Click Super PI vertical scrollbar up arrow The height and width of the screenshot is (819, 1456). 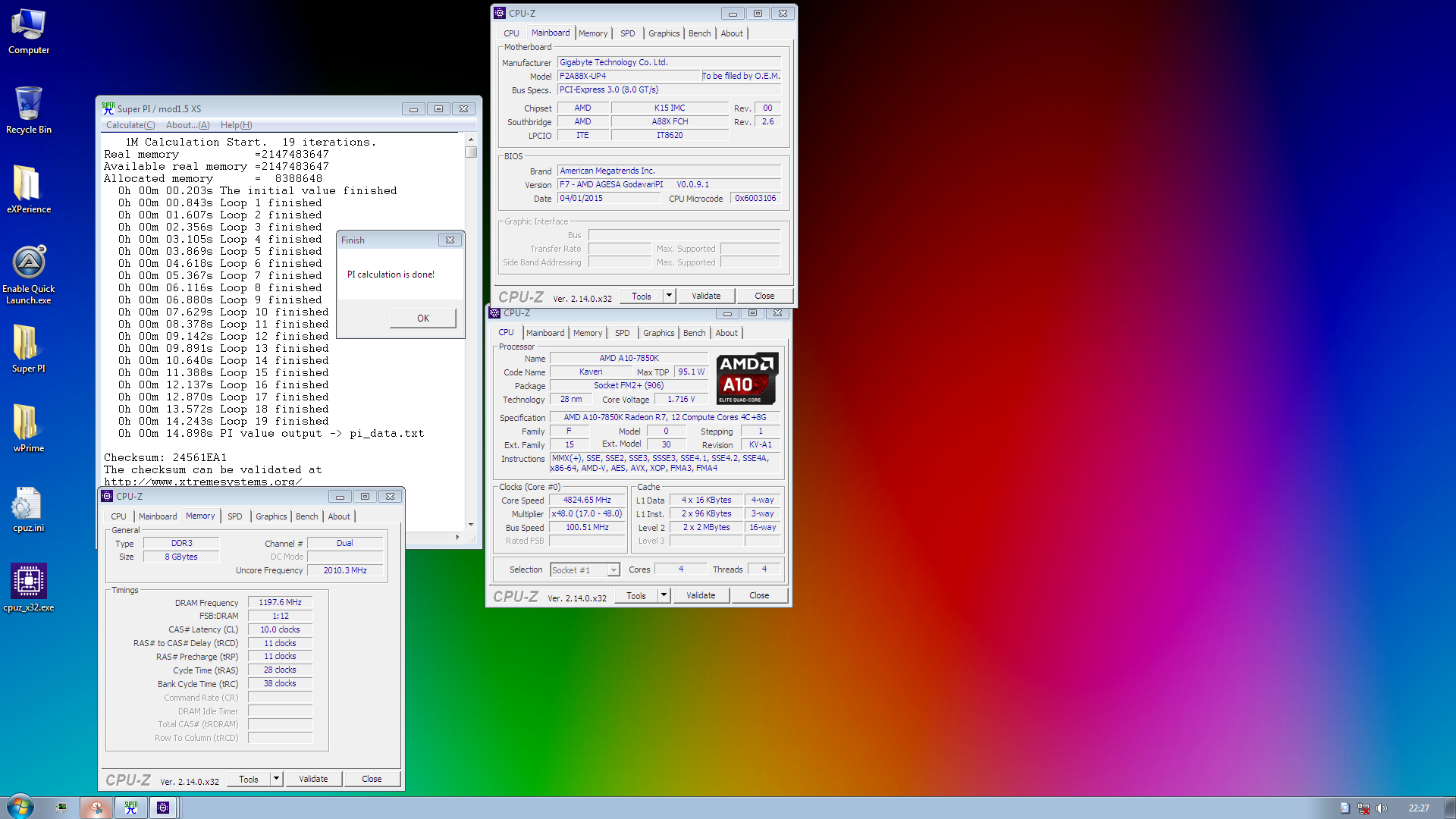click(471, 140)
